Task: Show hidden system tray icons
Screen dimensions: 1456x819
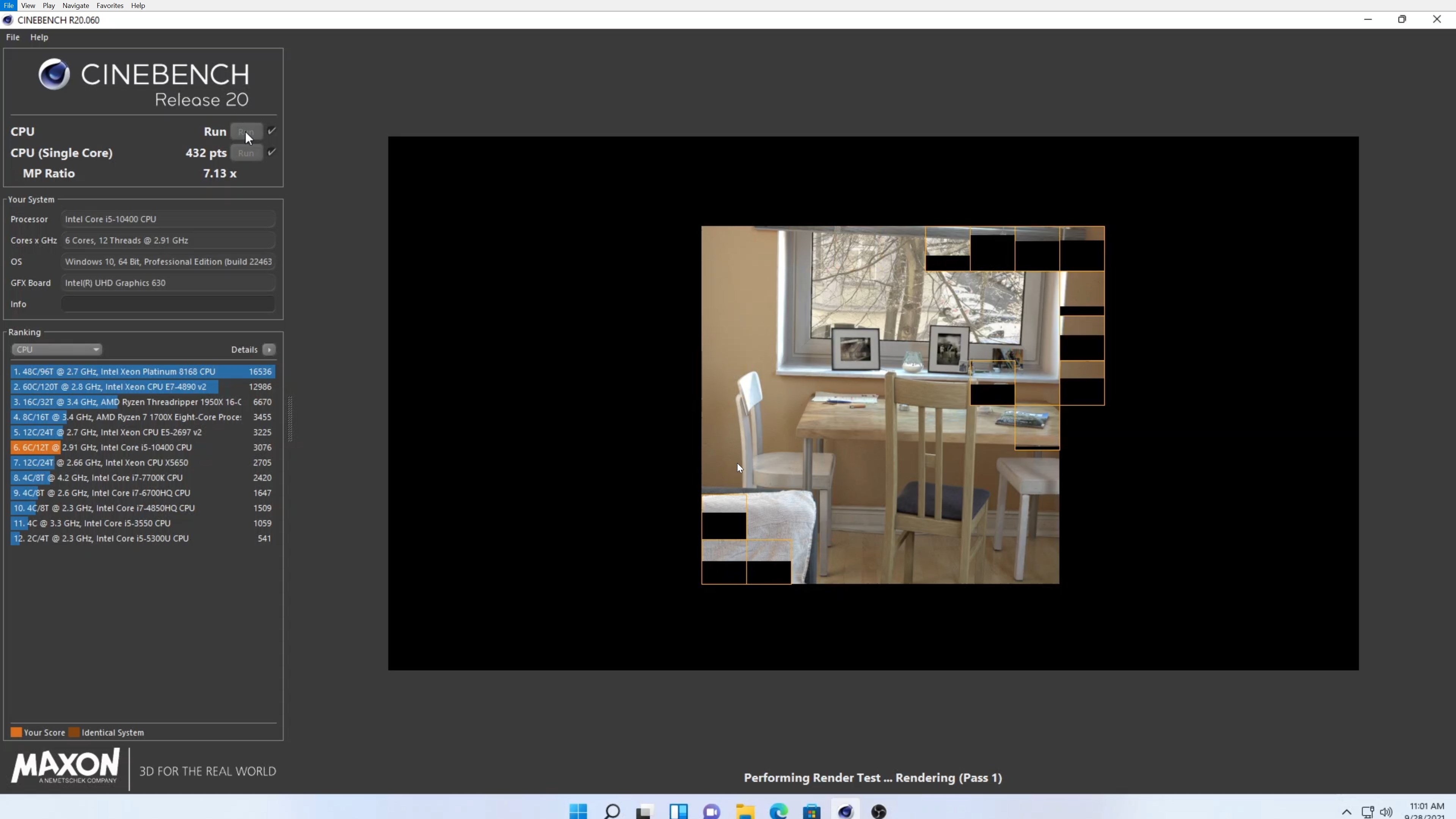Action: coord(1347,812)
